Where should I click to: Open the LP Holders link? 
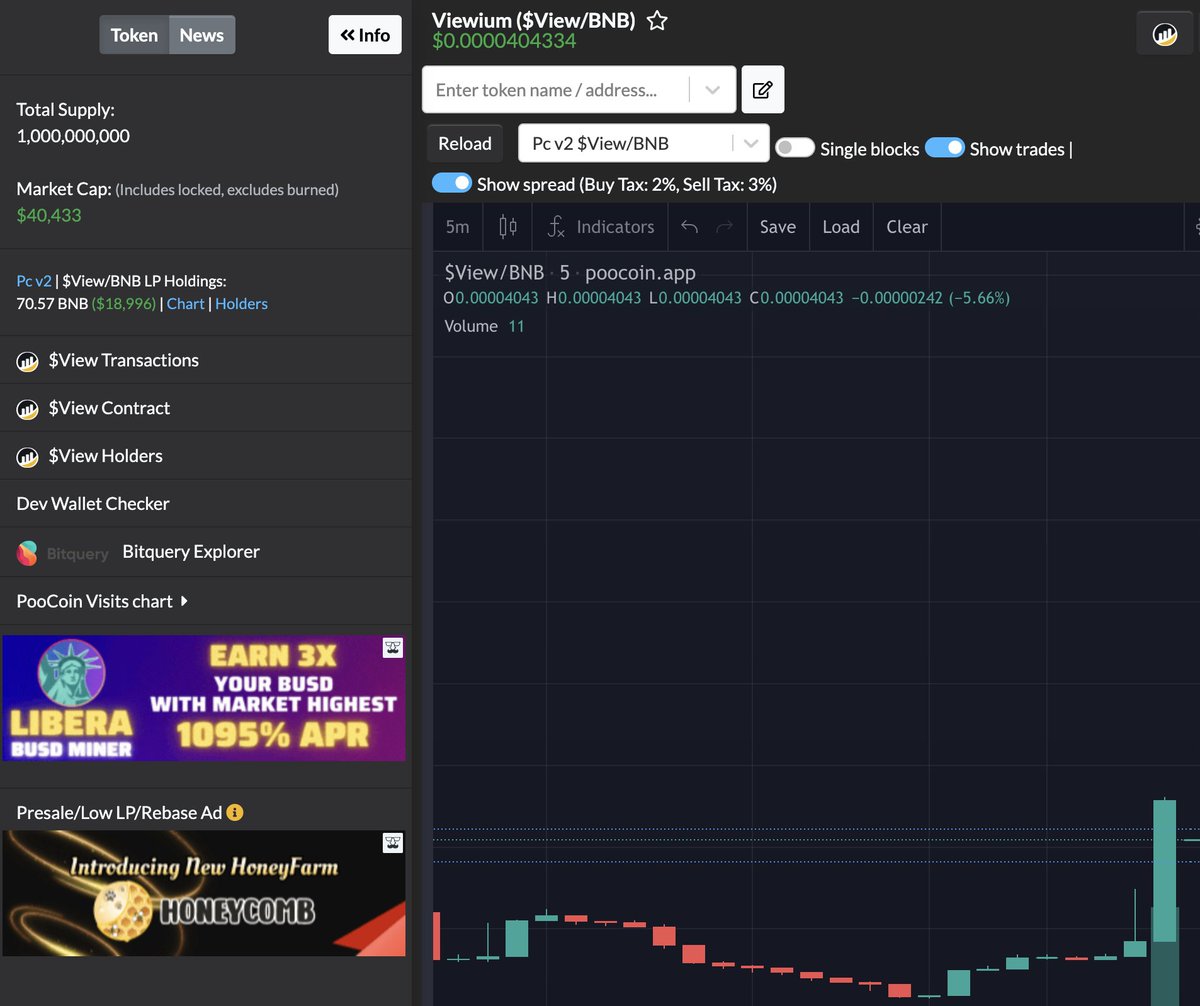point(241,303)
